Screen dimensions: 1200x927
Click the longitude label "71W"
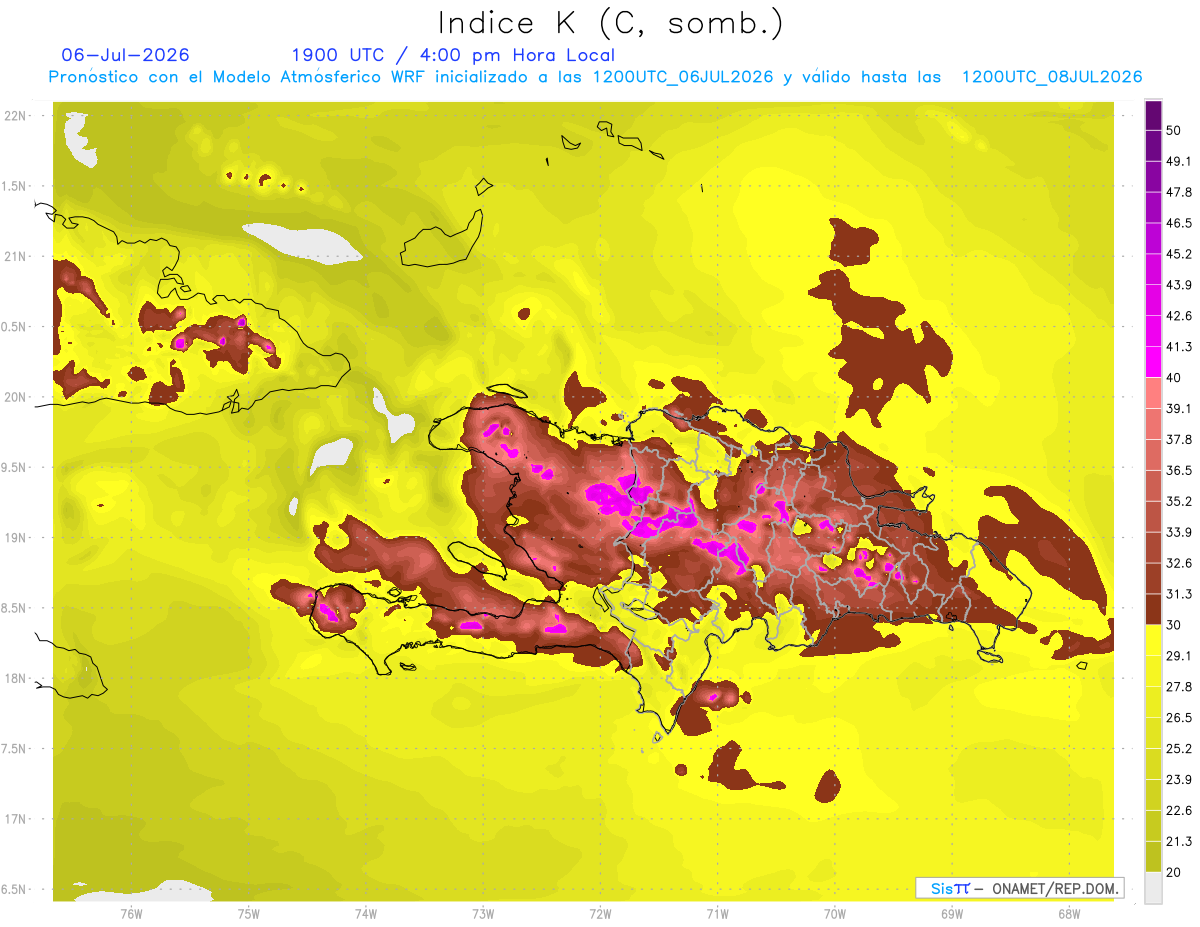pyautogui.click(x=717, y=914)
